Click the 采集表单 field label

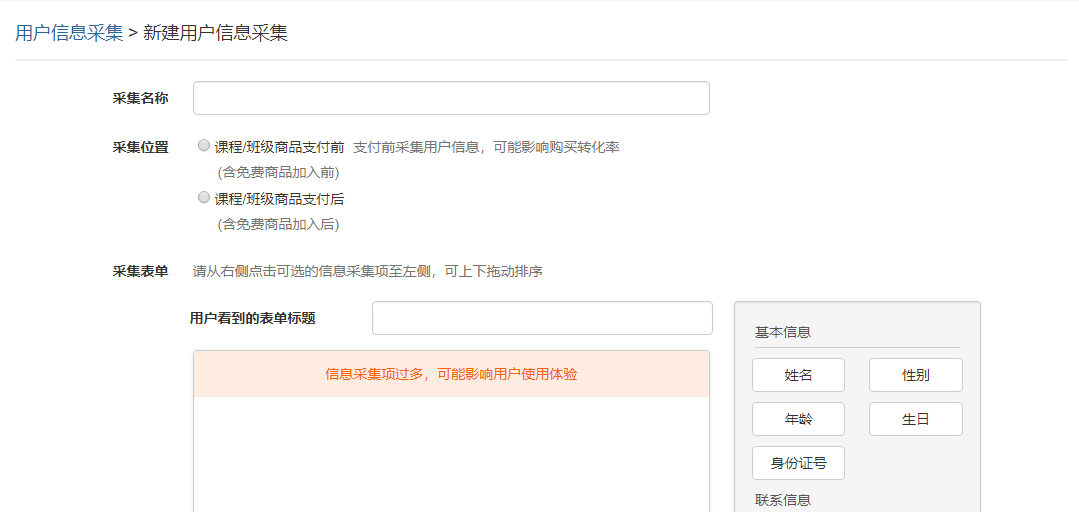tap(140, 271)
